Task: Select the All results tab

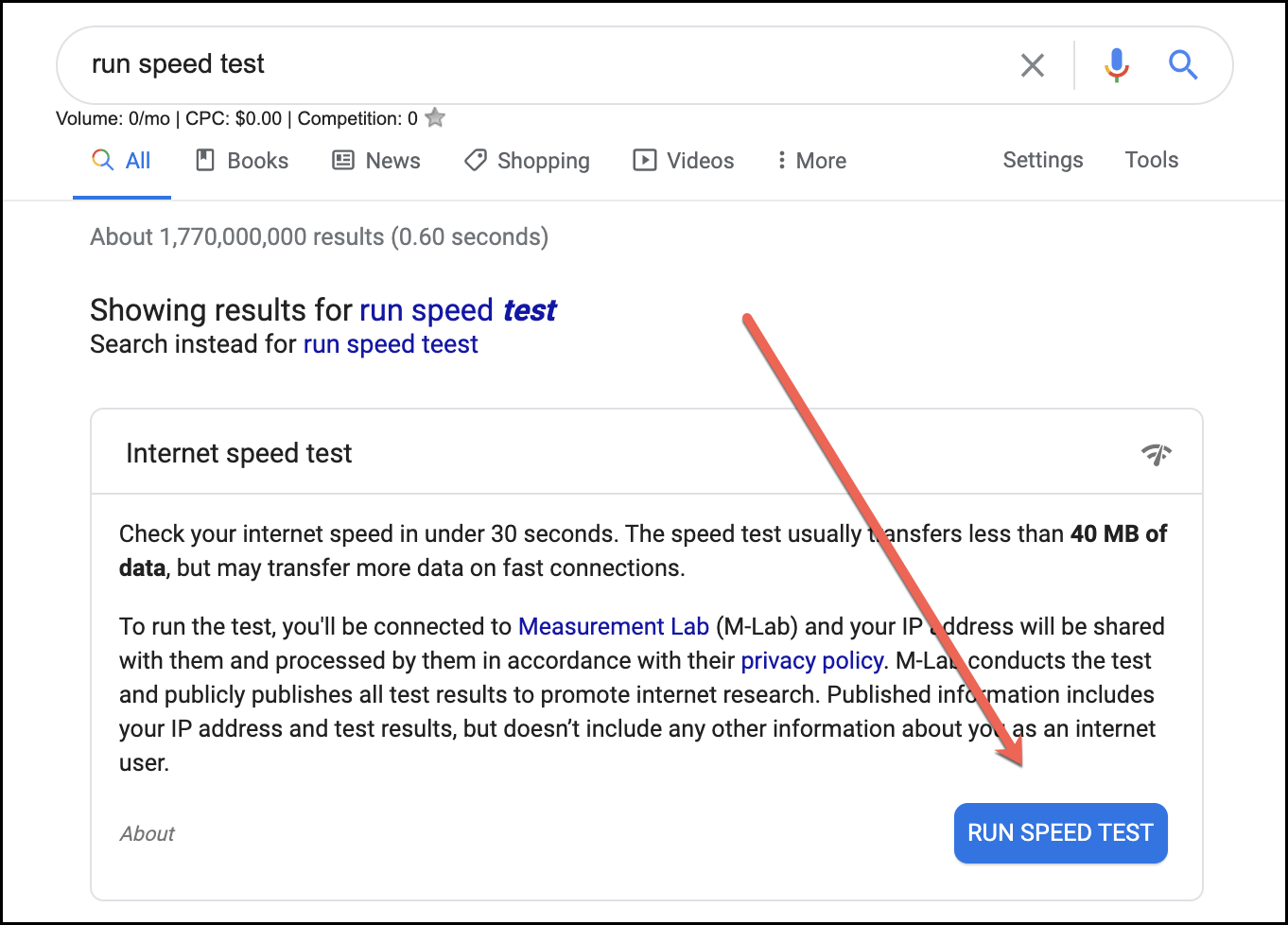Action: (121, 161)
